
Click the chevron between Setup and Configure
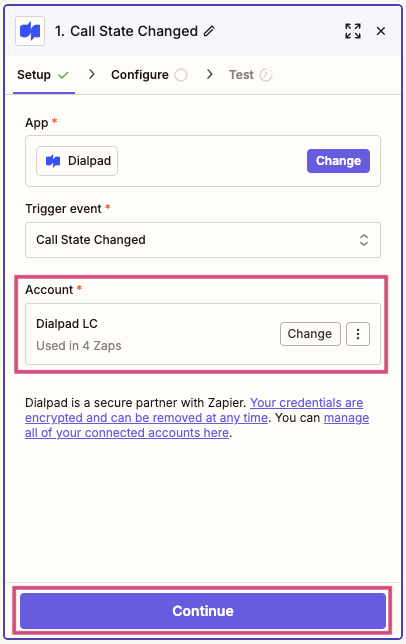tap(92, 74)
